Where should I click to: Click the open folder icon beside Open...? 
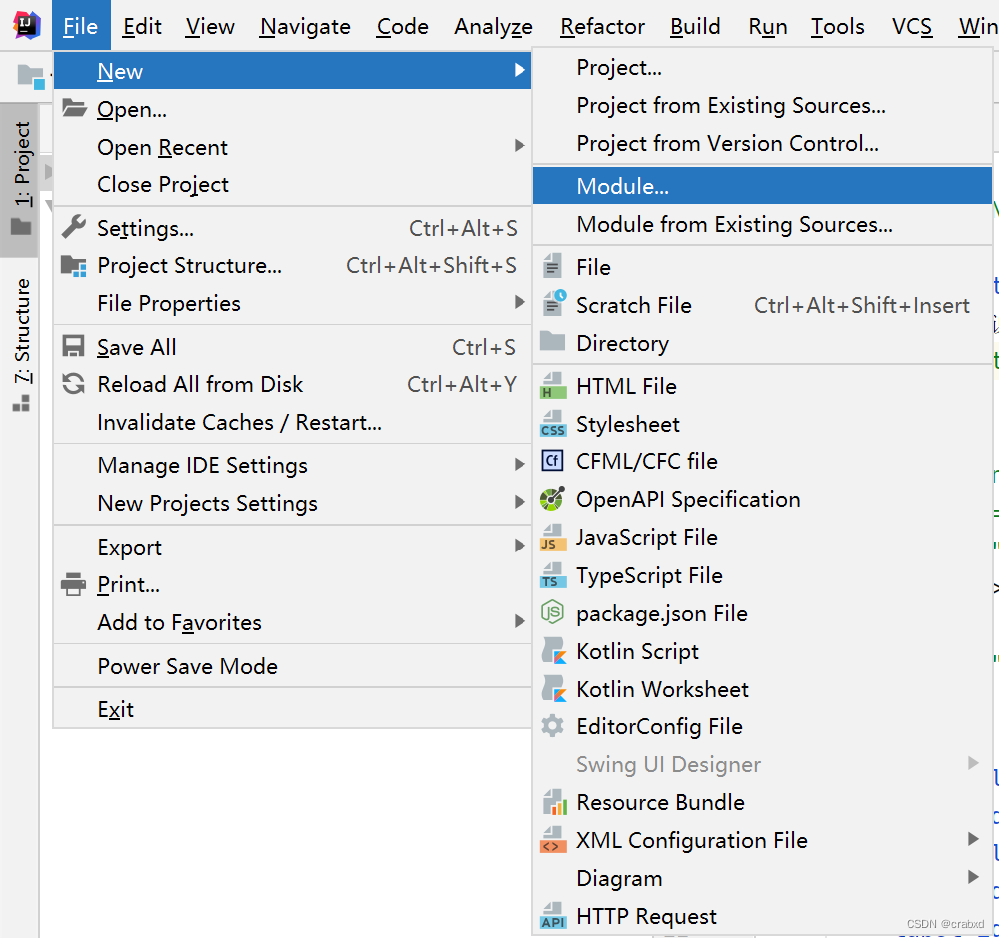pyautogui.click(x=74, y=108)
